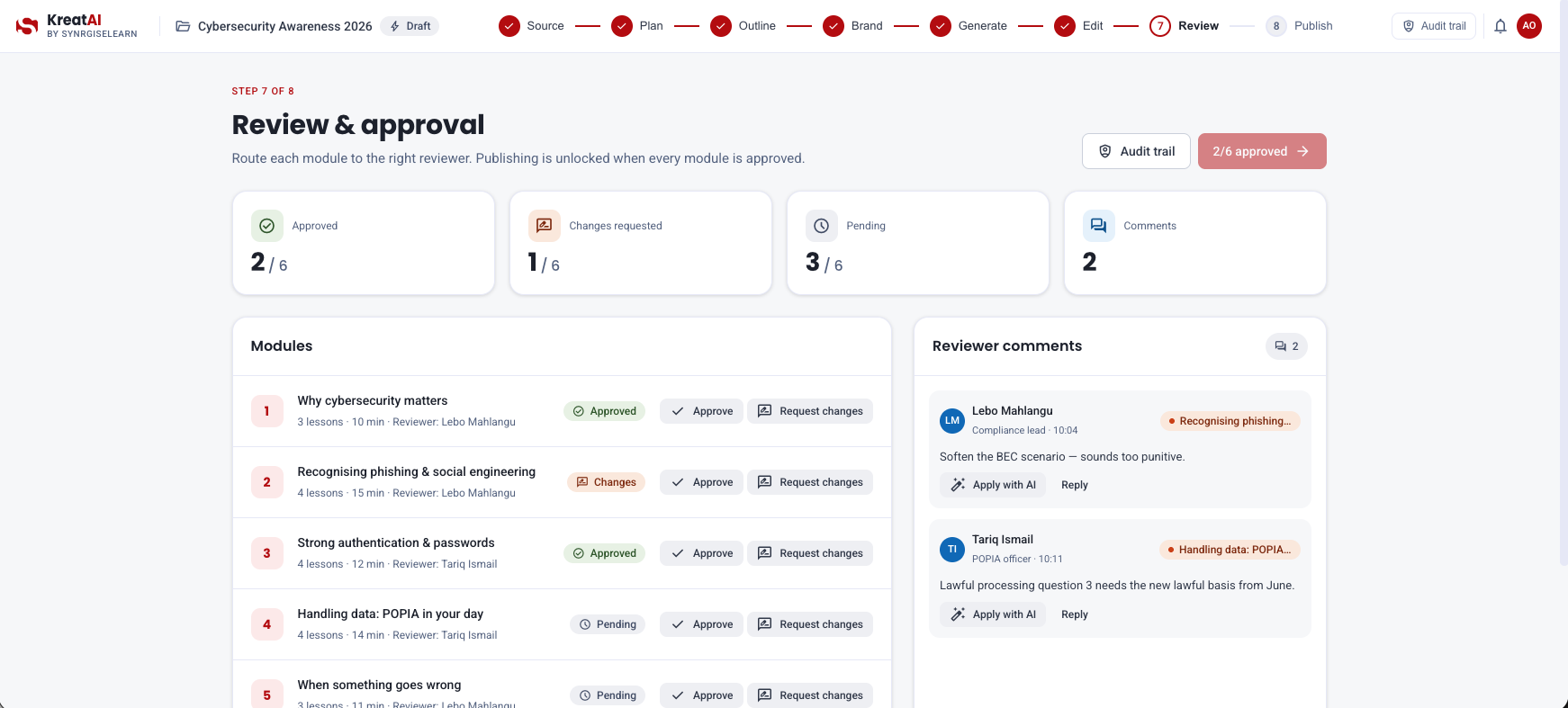The width and height of the screenshot is (1568, 708).
Task: Request changes for Strong authentication & passwords
Action: (x=810, y=553)
